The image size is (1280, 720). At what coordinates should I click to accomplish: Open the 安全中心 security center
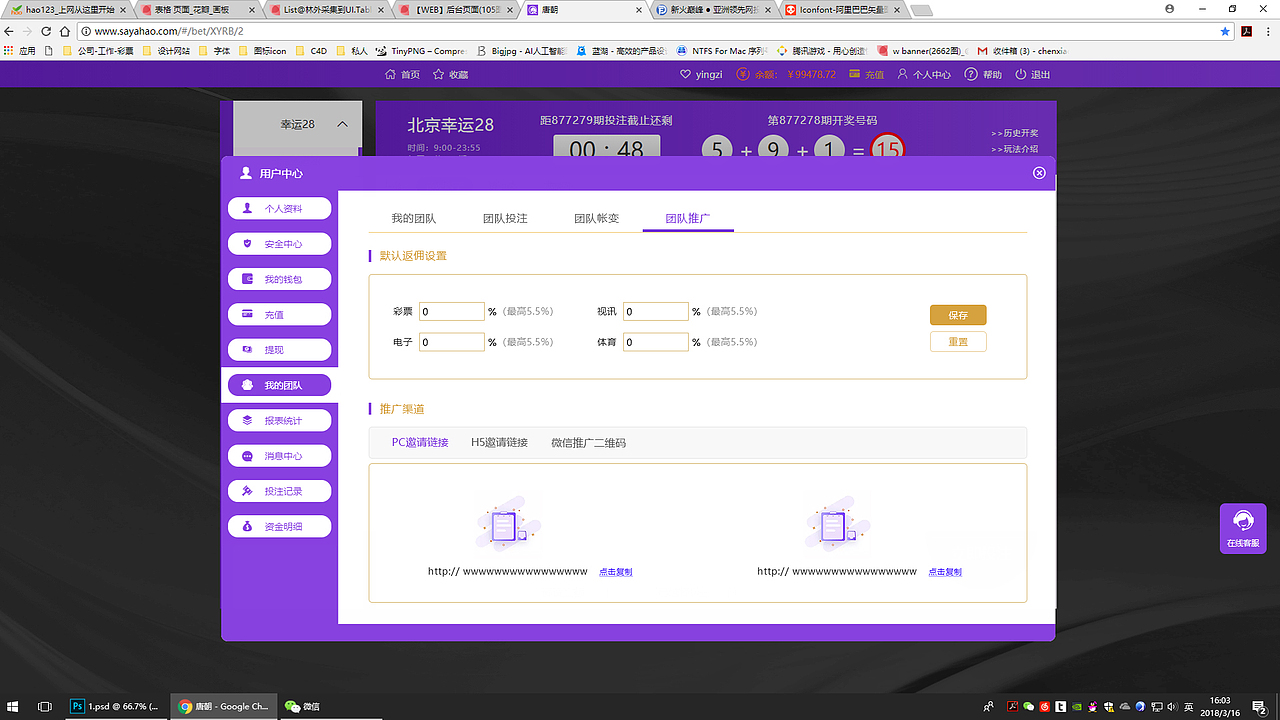click(x=279, y=243)
